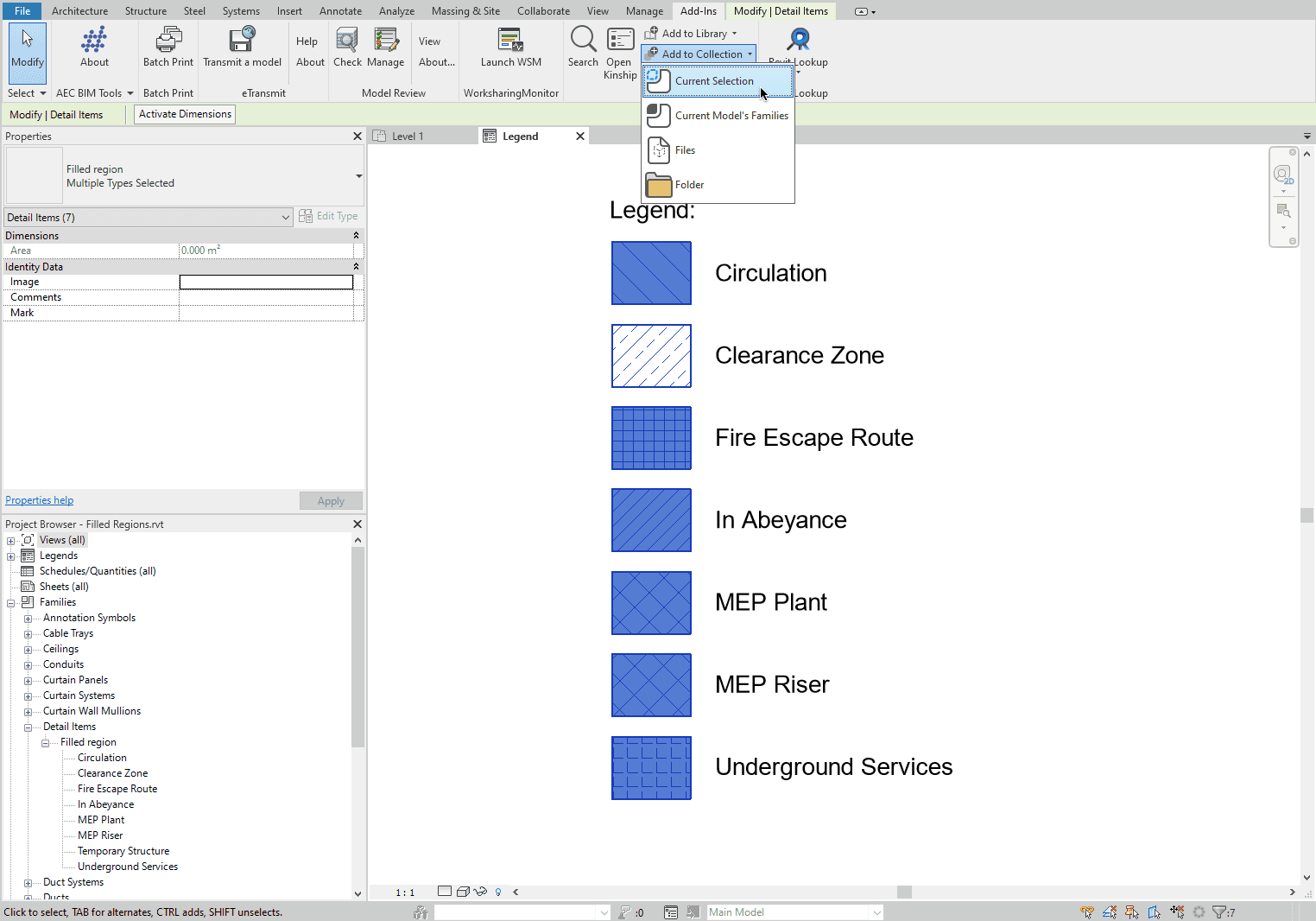Toggle Select Links in the status bar

click(1087, 911)
